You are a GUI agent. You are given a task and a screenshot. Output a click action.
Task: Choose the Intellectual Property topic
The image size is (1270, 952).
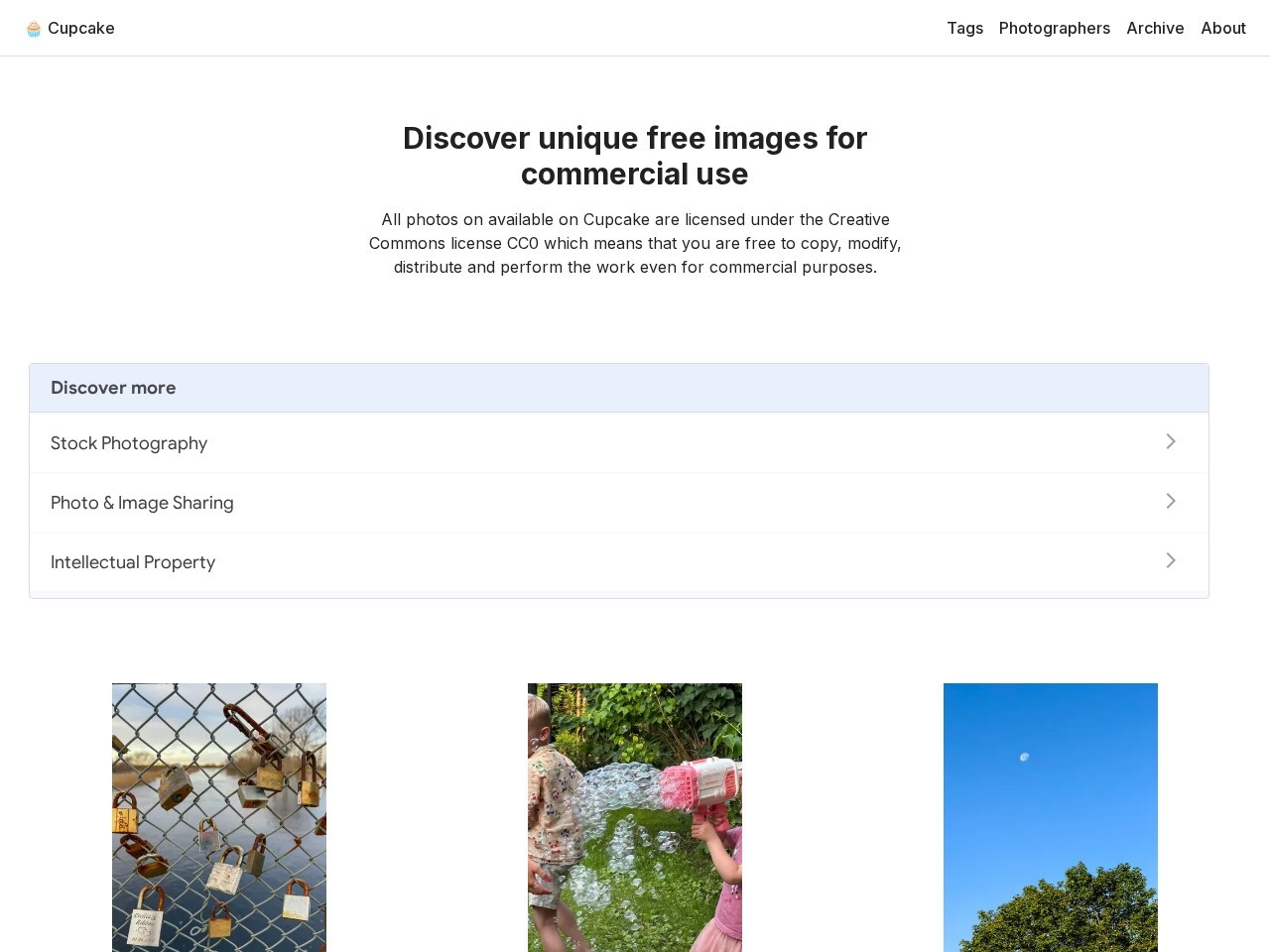point(619,561)
